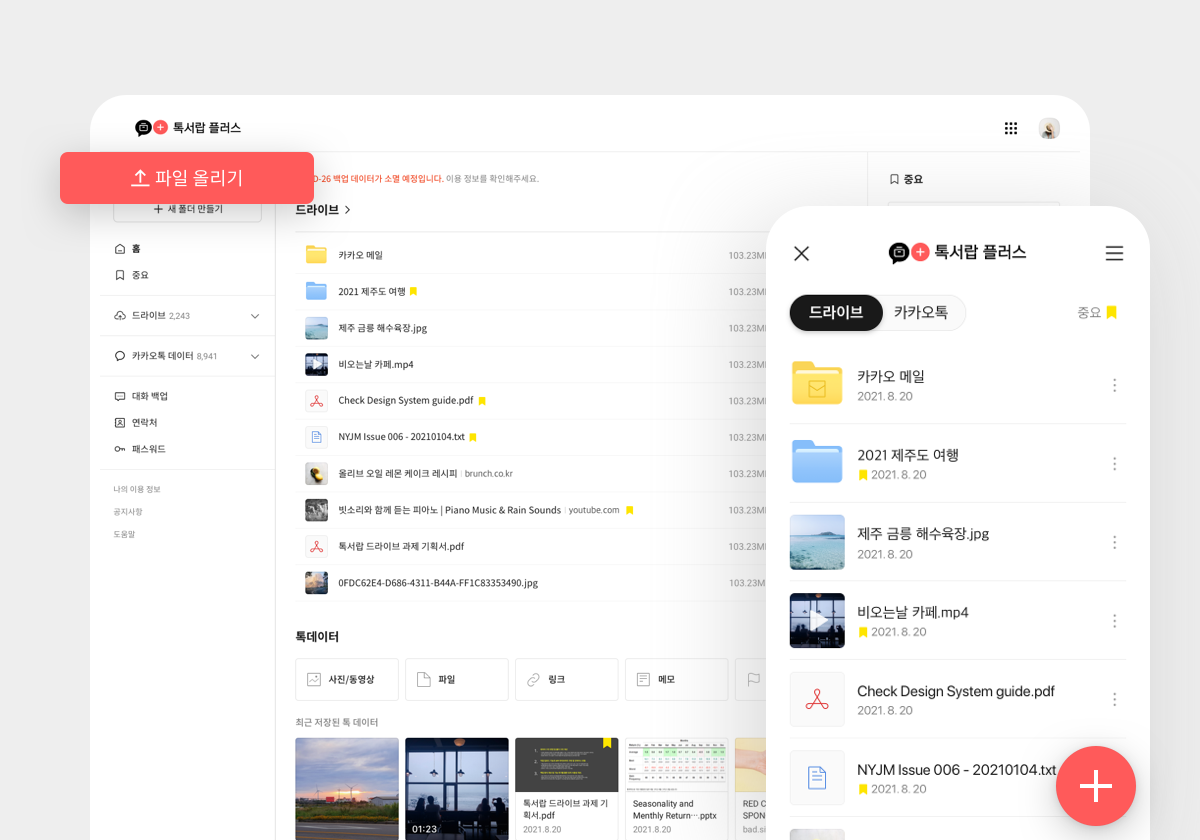The width and height of the screenshot is (1200, 840).
Task: Open more options for 제주 금릉 해수욕장.jpg on mobile
Action: [x=1114, y=542]
